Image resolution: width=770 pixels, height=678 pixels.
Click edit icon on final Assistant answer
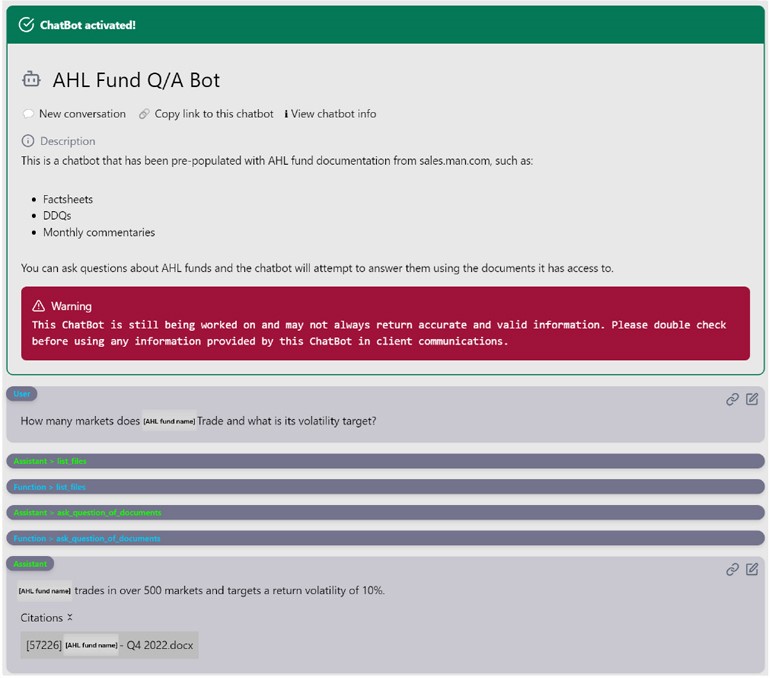pos(751,569)
